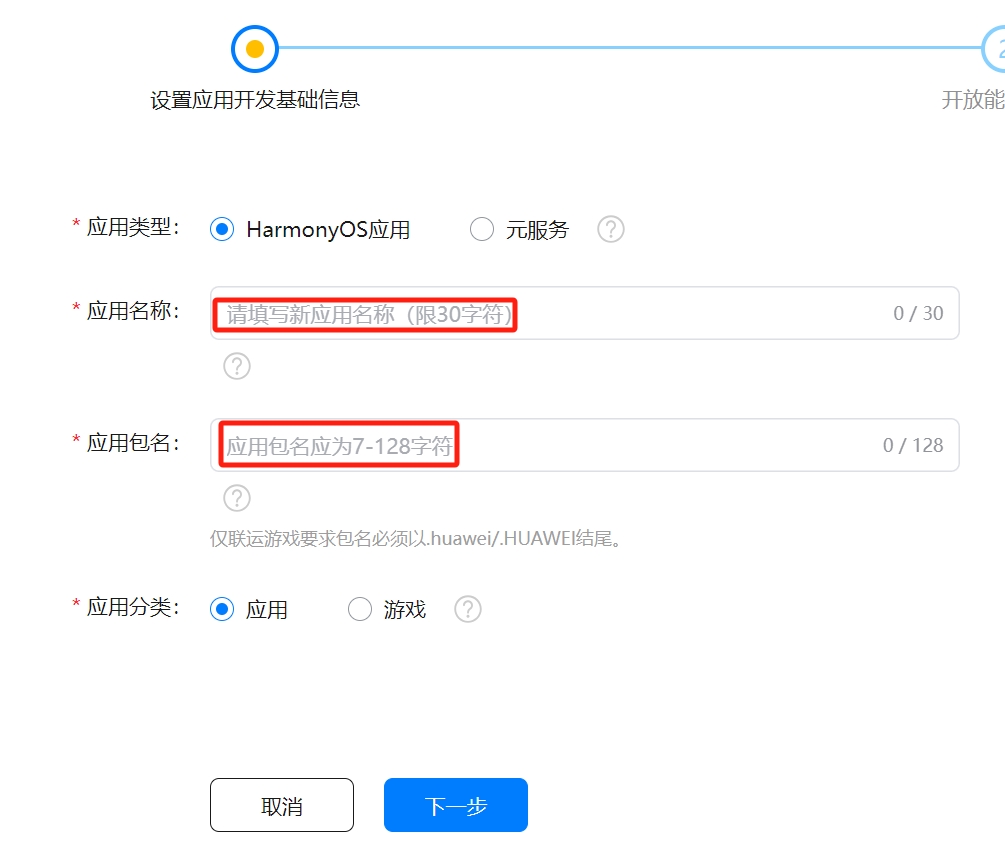
Task: Click the help icon beside 游戏
Action: [x=468, y=609]
